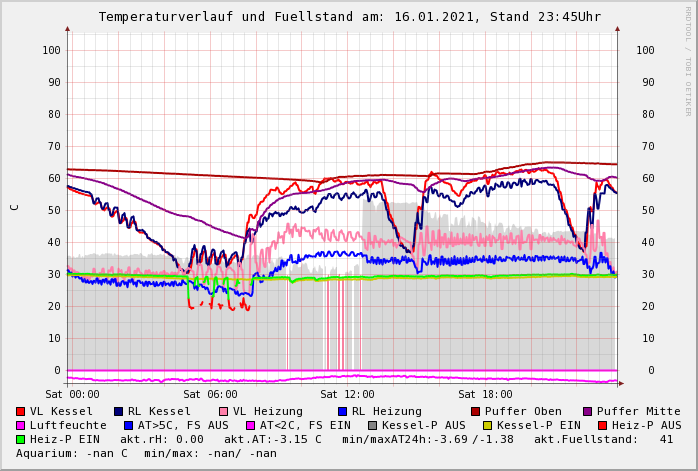Screen dimensions: 698x471
Task: Click the blue RL Heizung legend swatch
Action: (x=343, y=411)
